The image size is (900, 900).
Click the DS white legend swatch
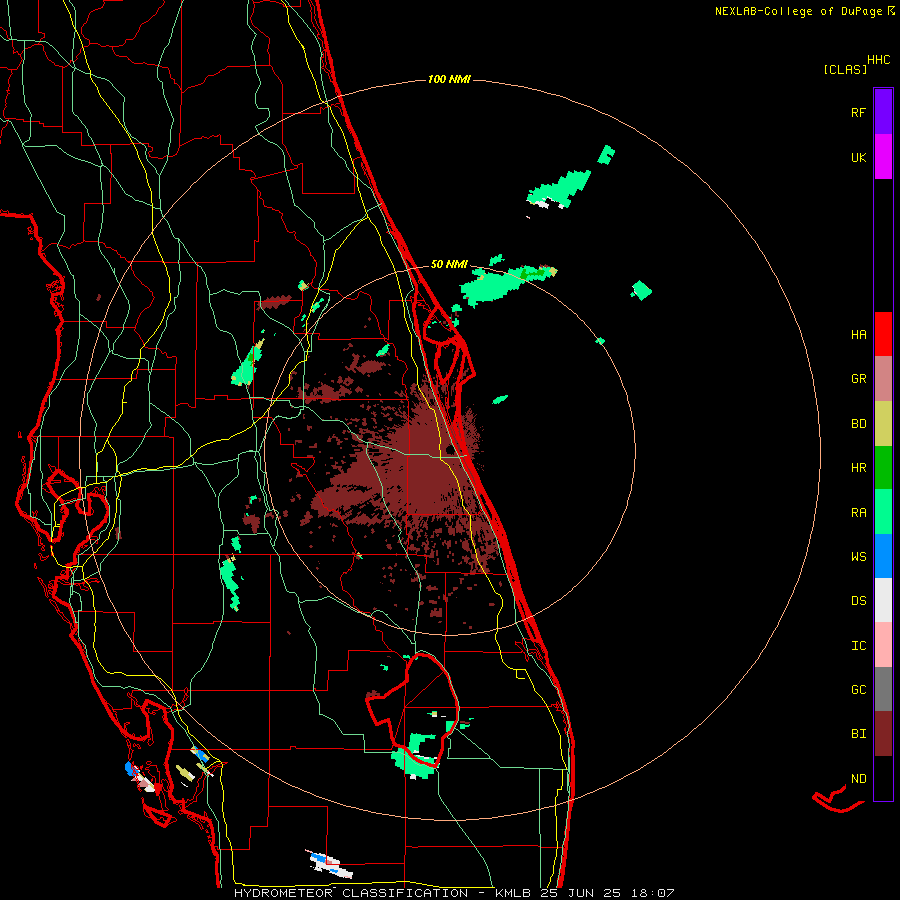coord(883,600)
